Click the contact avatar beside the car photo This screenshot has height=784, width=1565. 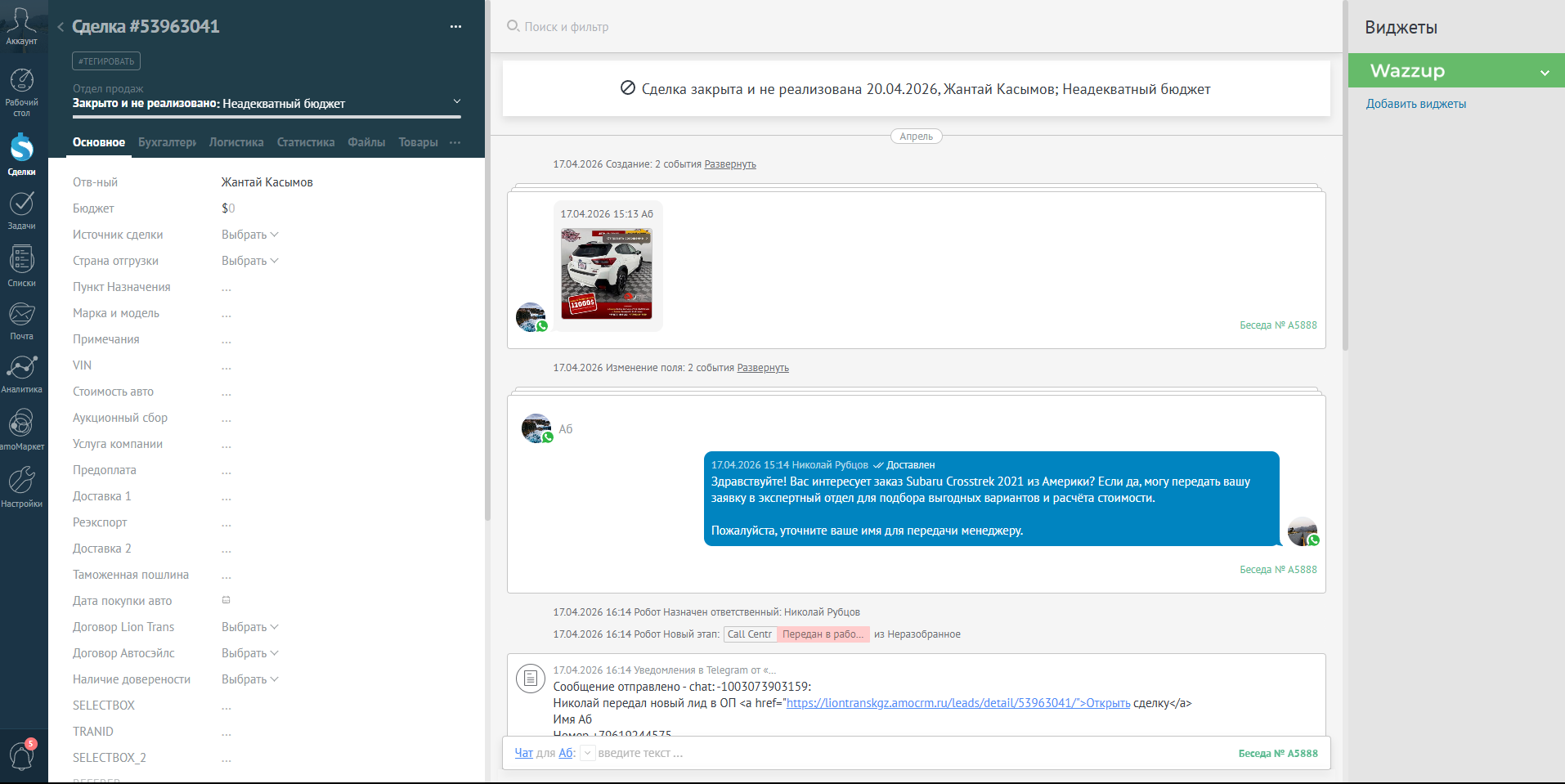[531, 317]
